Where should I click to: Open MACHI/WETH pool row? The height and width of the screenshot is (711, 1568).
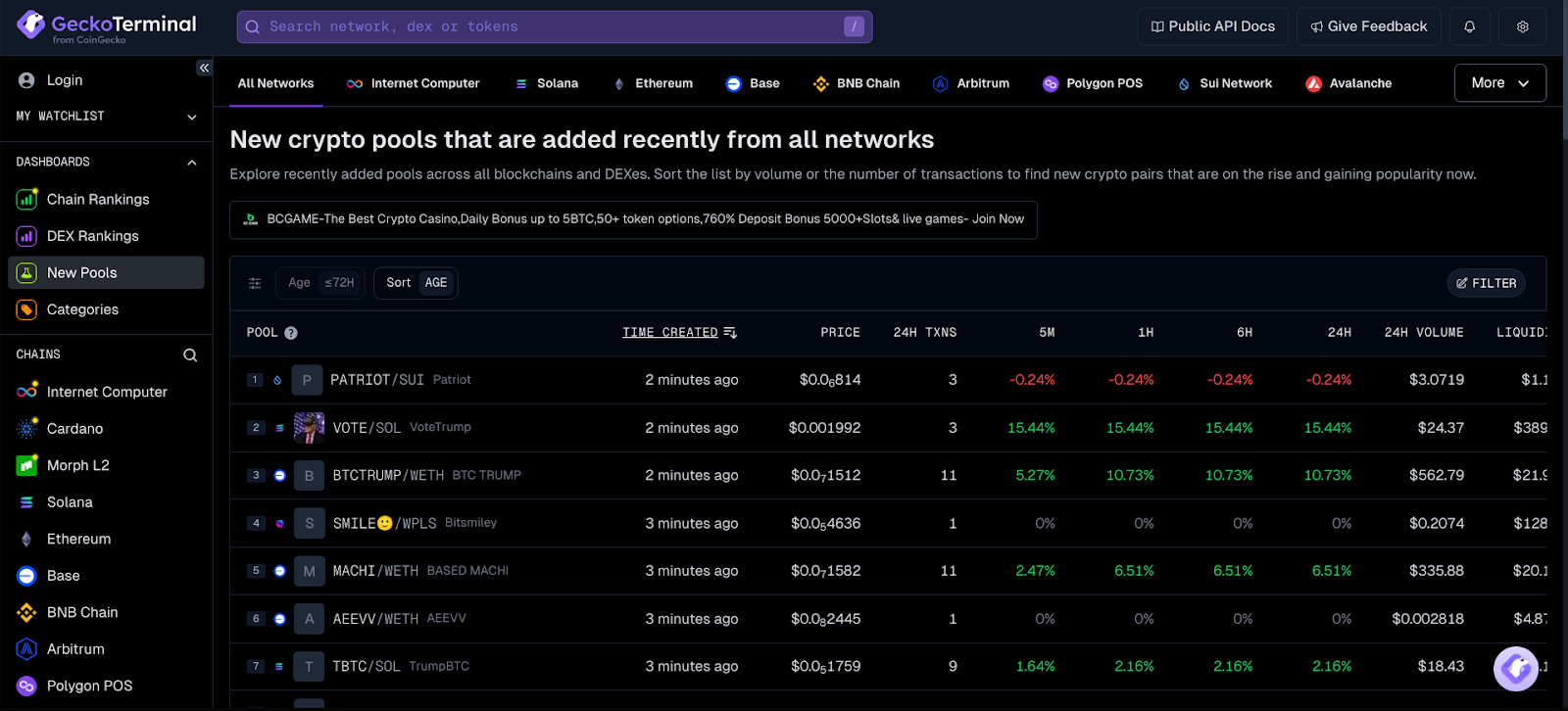click(888, 571)
